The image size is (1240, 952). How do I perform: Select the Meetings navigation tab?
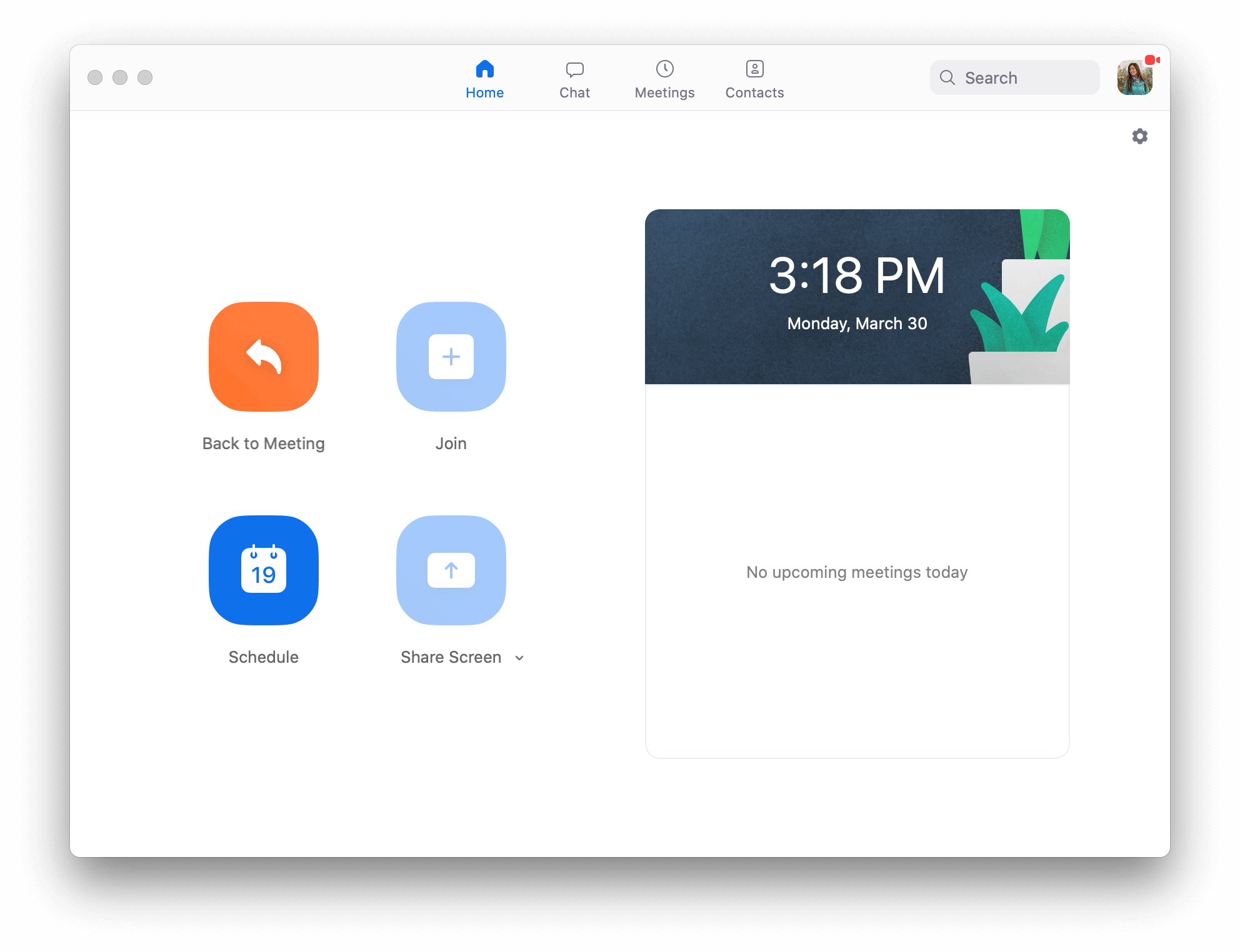point(664,78)
